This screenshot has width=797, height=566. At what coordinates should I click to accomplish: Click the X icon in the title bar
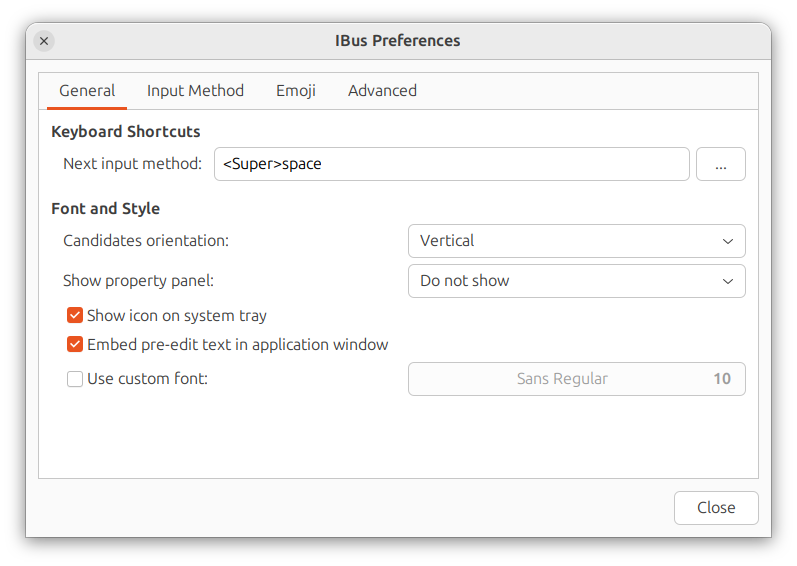(x=44, y=41)
